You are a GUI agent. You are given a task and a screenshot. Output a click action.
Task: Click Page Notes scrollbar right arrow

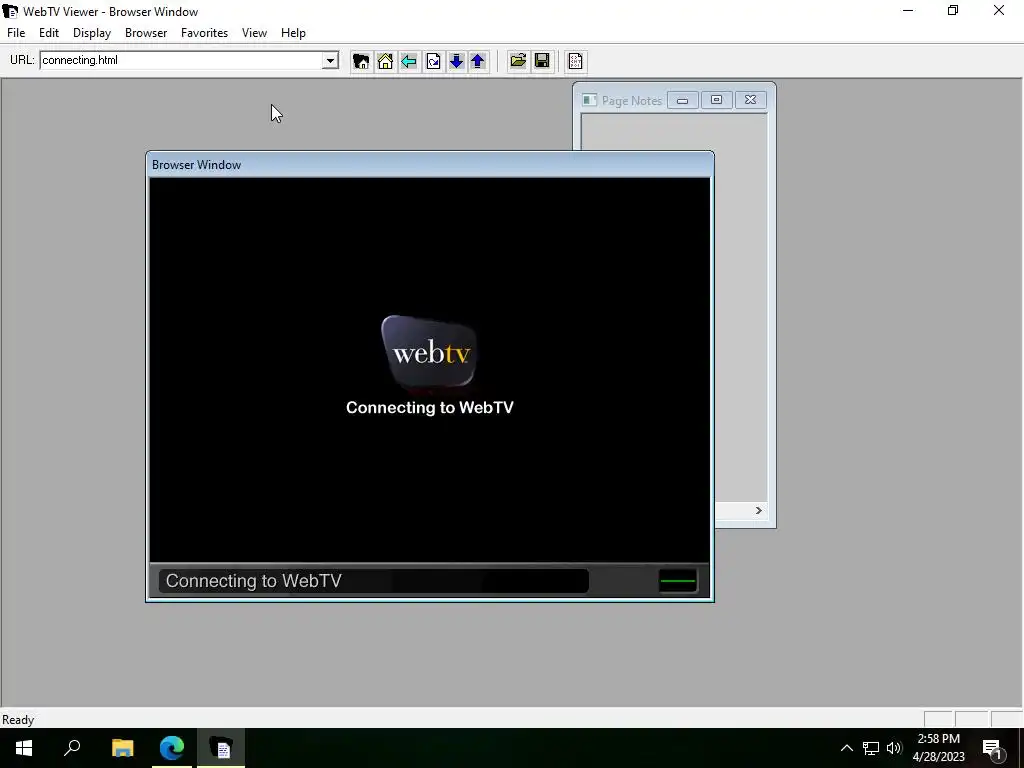[759, 510]
